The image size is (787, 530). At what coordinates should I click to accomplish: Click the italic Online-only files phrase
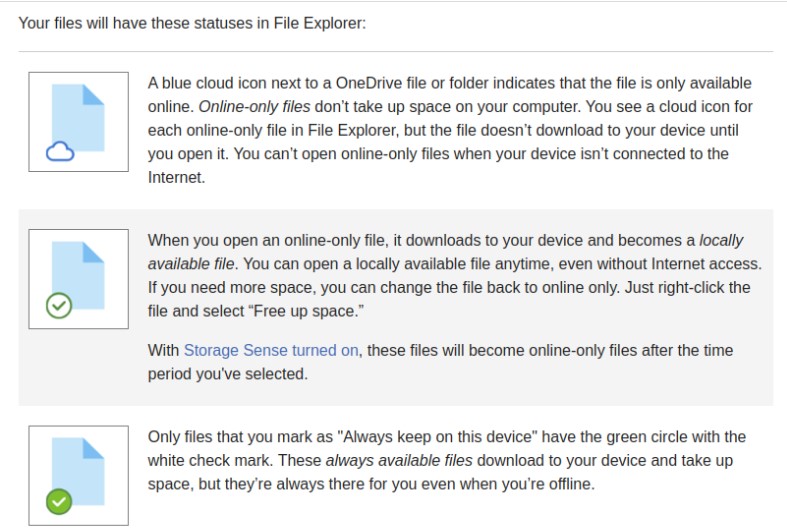pos(254,106)
